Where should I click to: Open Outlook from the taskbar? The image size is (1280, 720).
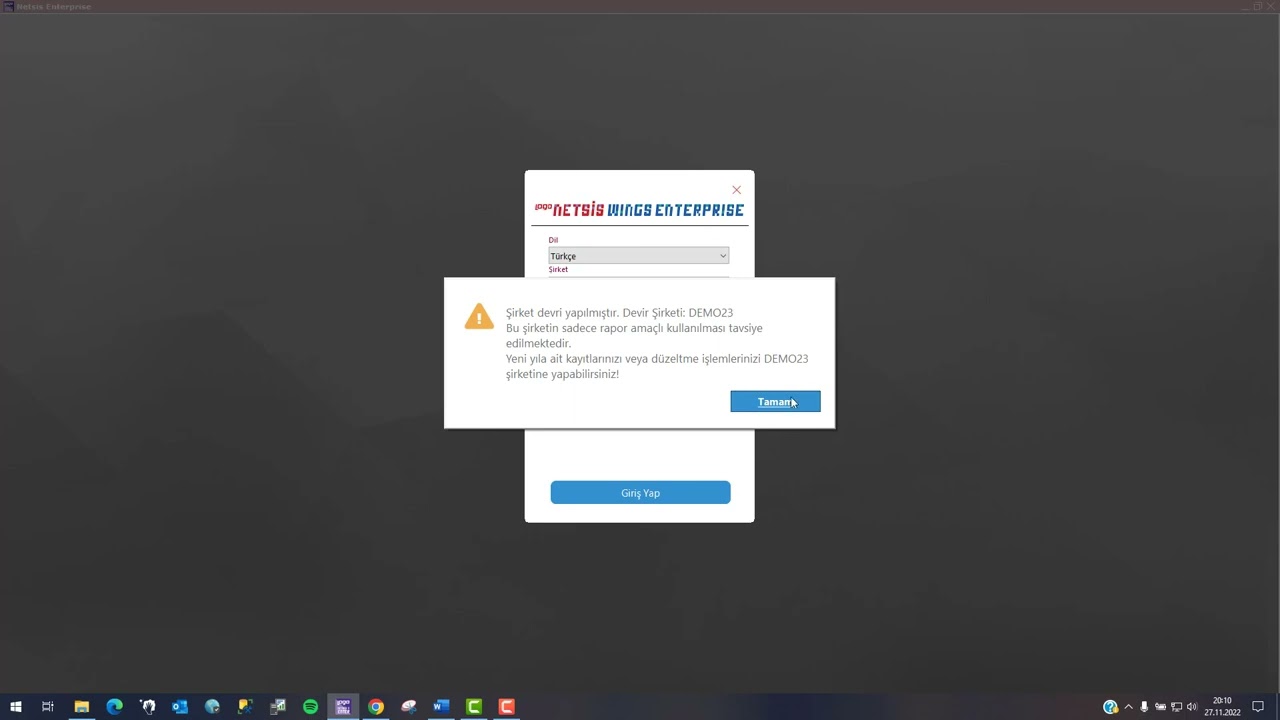(180, 707)
